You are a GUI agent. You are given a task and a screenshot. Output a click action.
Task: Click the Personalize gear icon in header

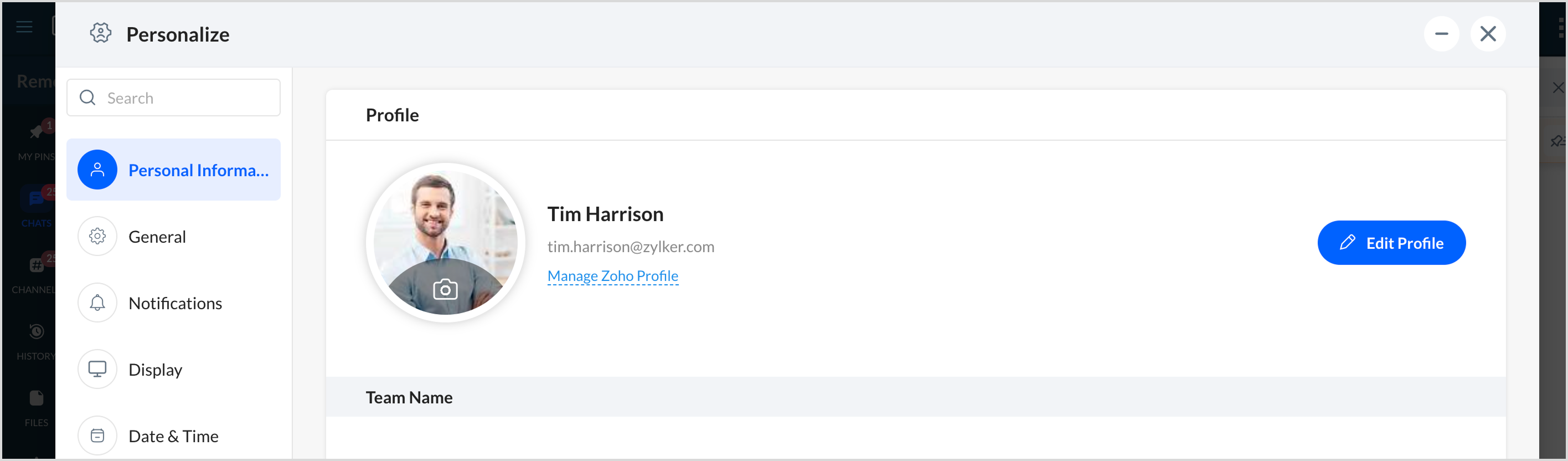coord(100,33)
